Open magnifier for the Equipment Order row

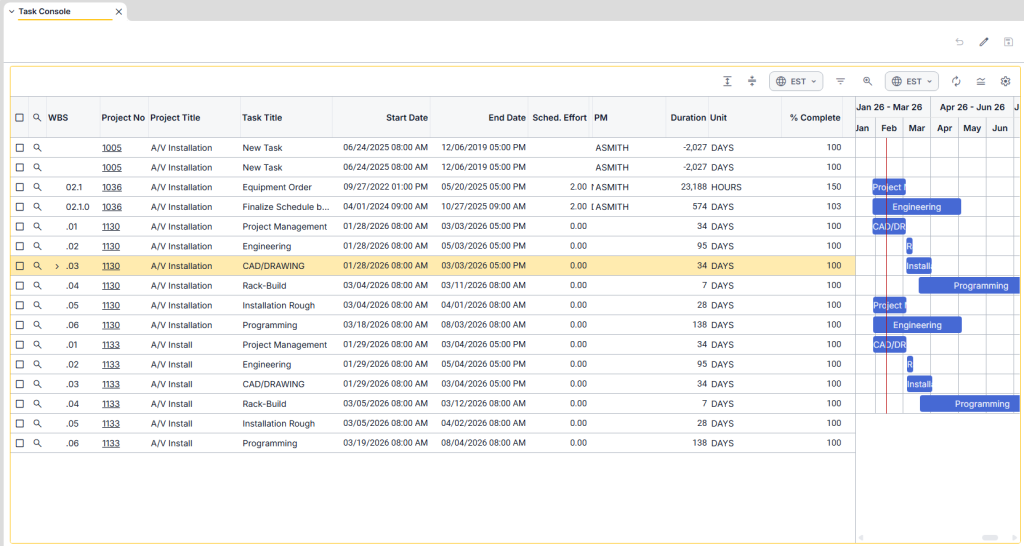[37, 187]
